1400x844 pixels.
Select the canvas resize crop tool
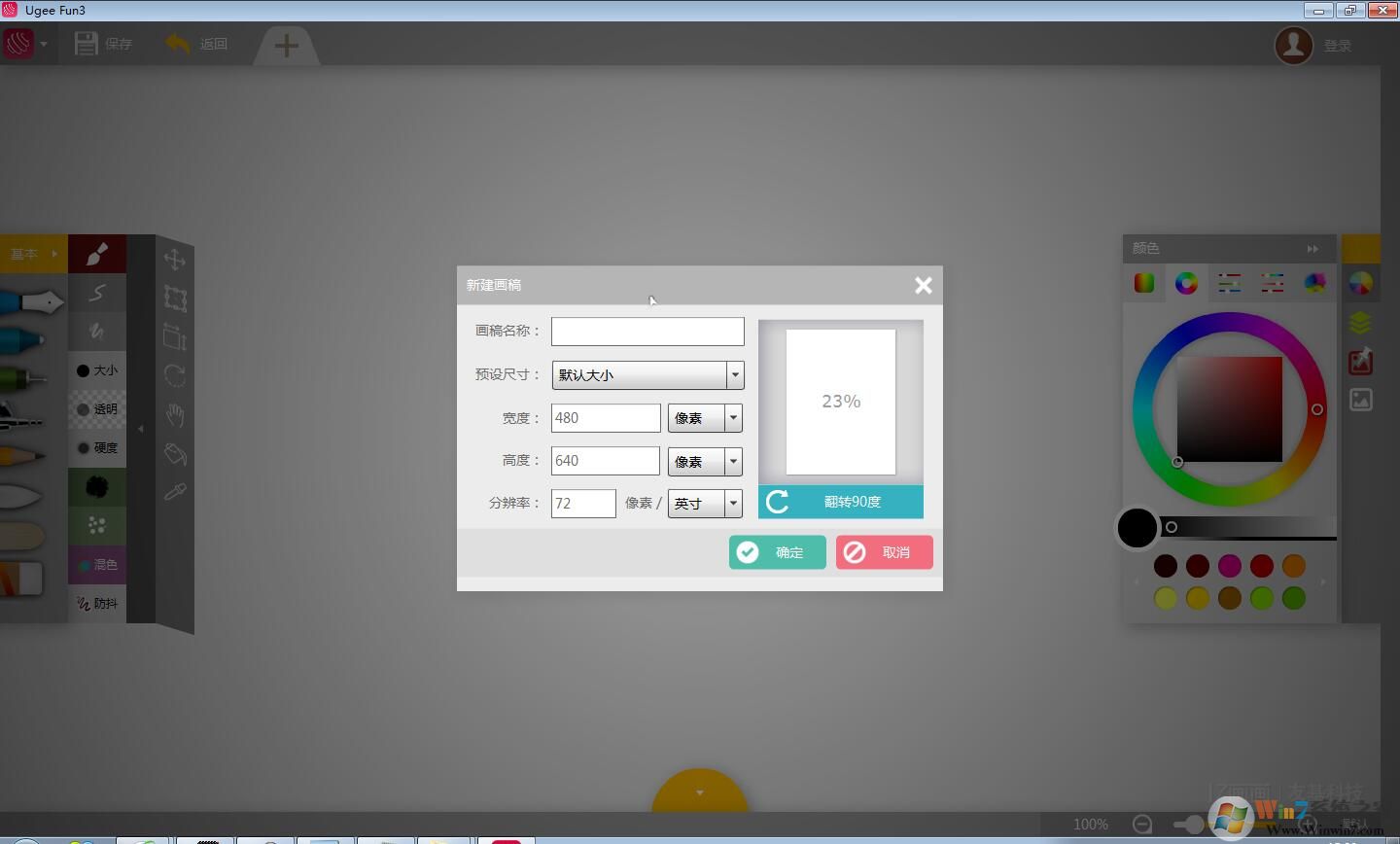175,336
